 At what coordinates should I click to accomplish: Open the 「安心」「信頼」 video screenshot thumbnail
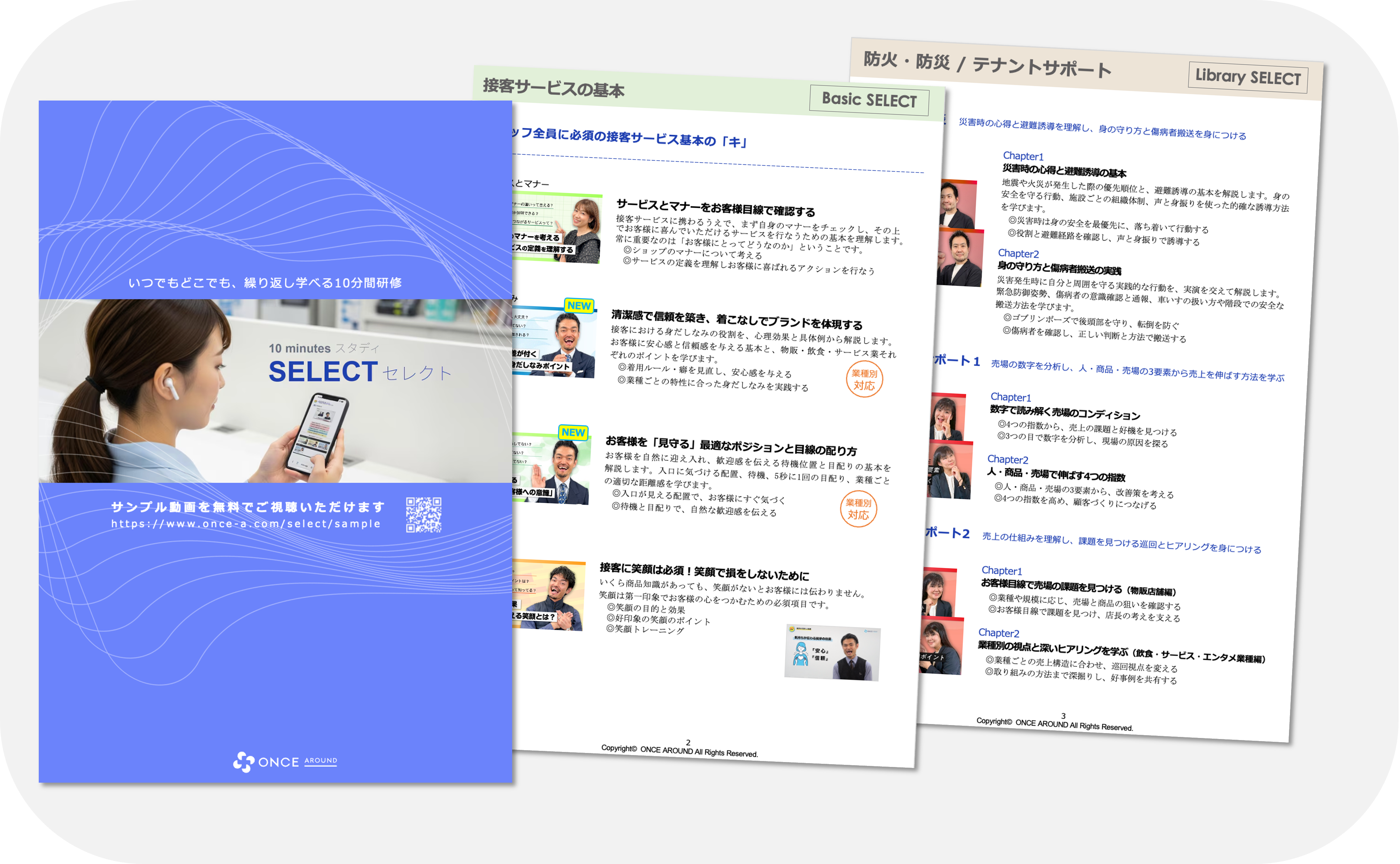coord(833,652)
